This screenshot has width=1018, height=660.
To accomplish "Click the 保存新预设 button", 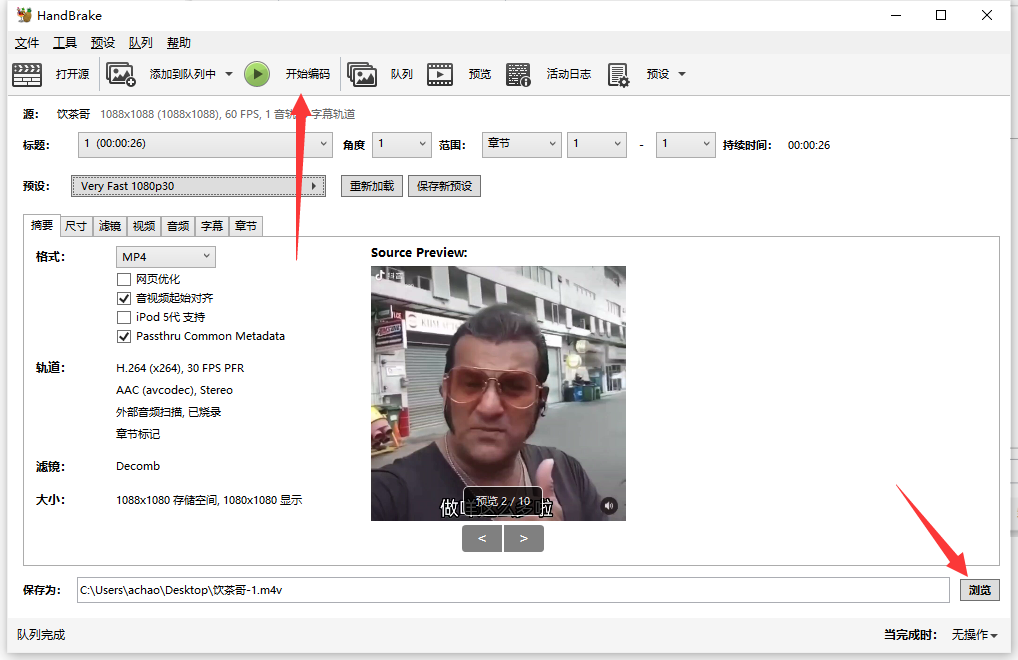I will (444, 186).
